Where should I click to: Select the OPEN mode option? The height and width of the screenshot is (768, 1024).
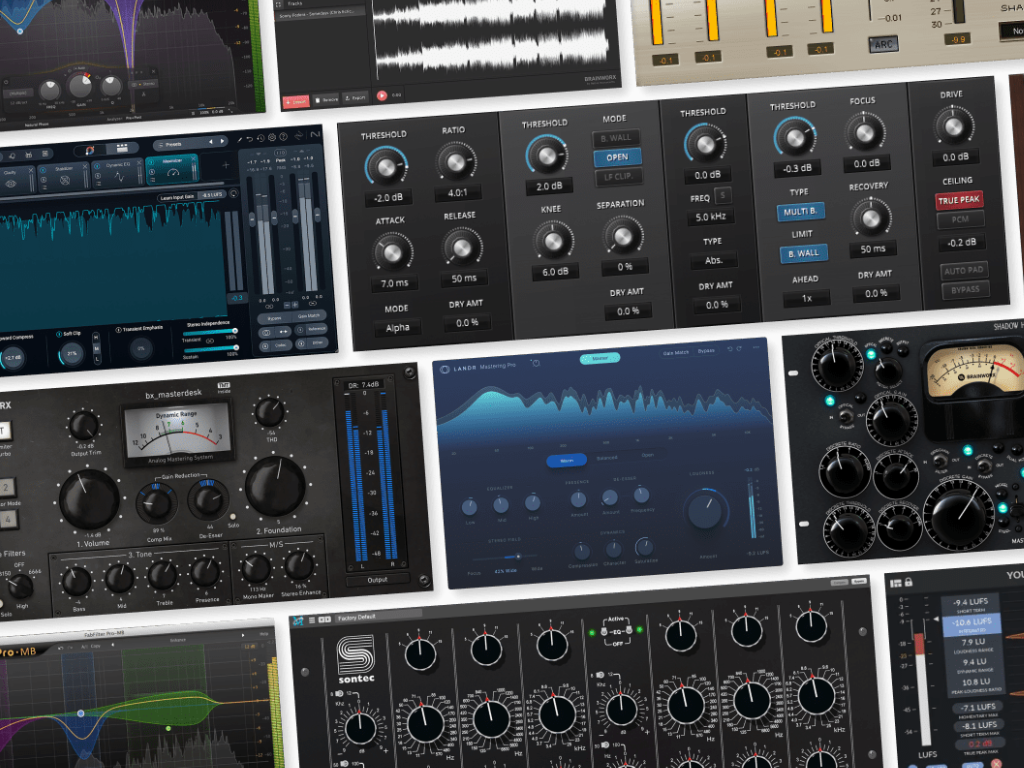pyautogui.click(x=617, y=157)
